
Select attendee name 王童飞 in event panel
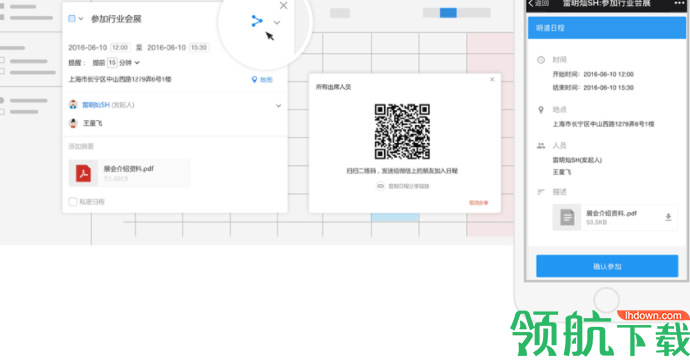92,123
